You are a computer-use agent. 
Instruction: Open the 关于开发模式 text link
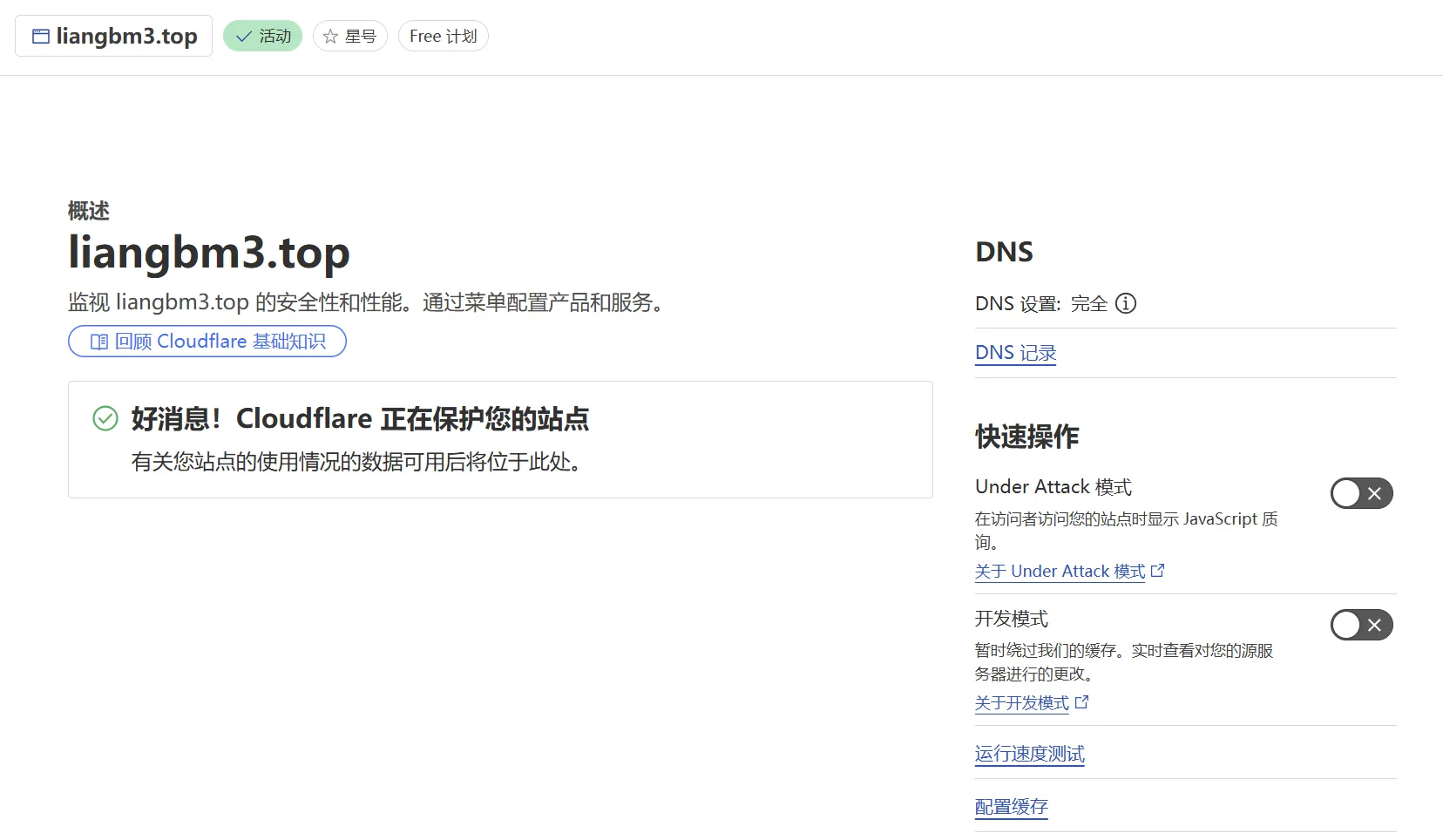click(x=1021, y=703)
